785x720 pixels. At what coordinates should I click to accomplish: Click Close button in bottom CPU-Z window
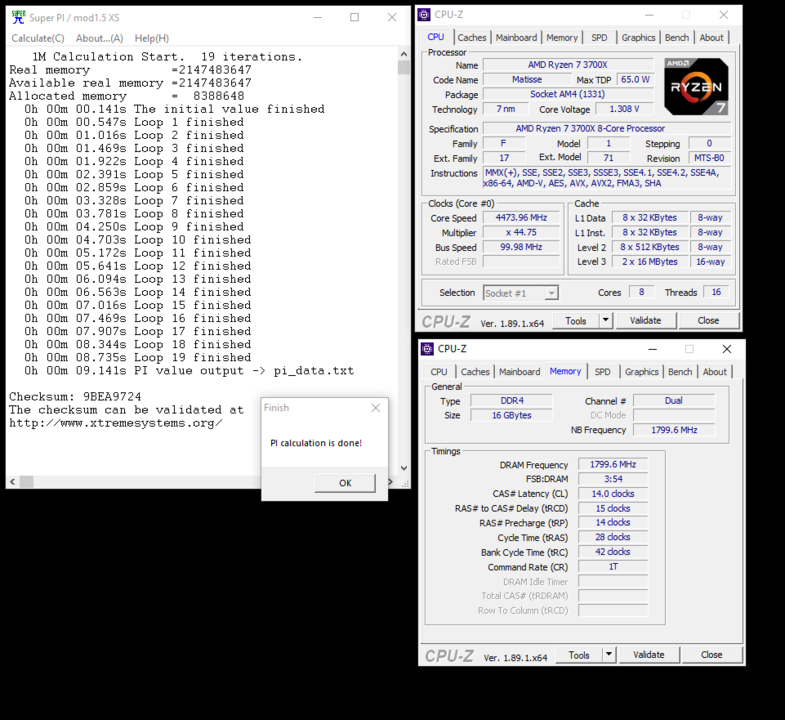[x=711, y=654]
